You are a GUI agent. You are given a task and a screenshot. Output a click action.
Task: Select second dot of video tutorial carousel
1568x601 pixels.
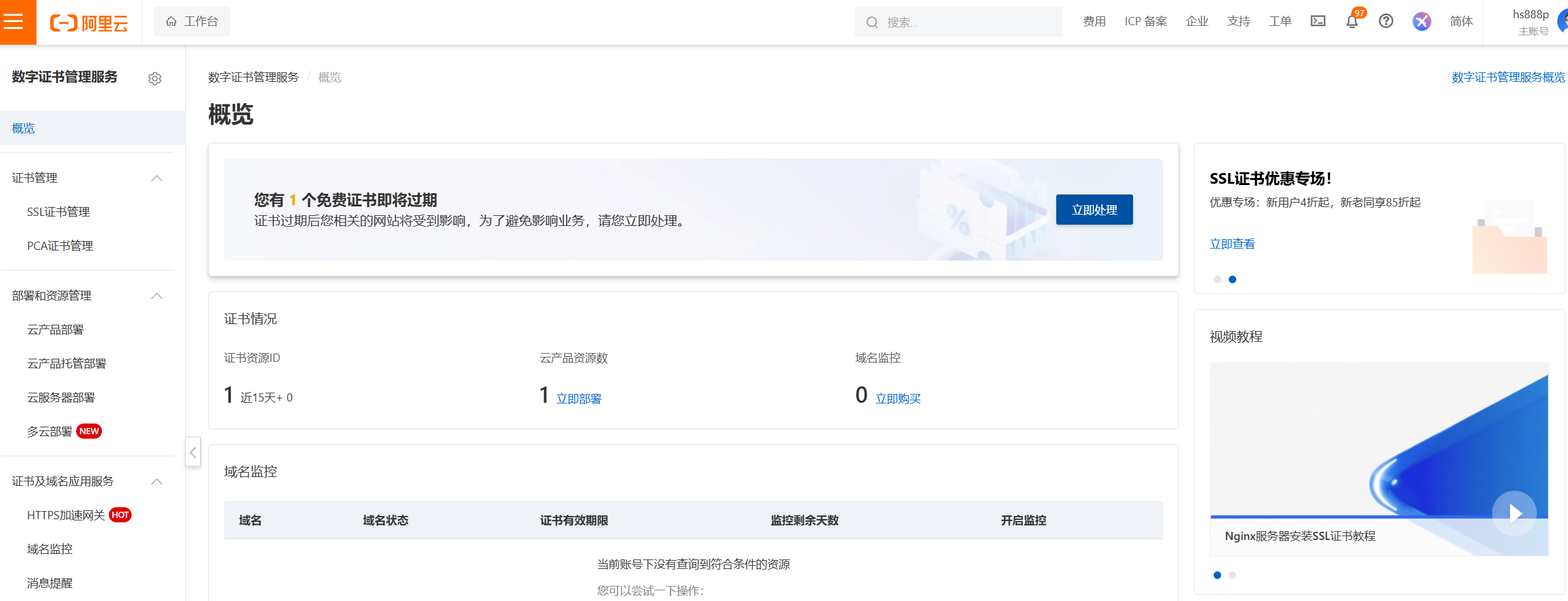1232,575
